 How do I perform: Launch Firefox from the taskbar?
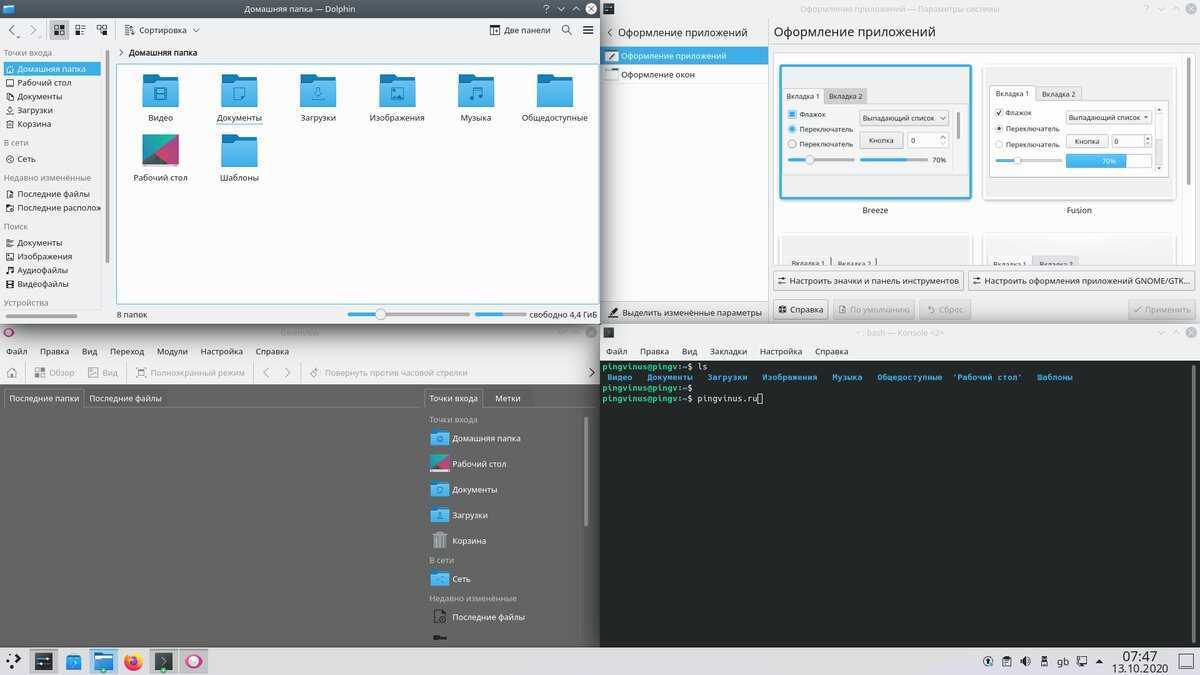(x=133, y=661)
